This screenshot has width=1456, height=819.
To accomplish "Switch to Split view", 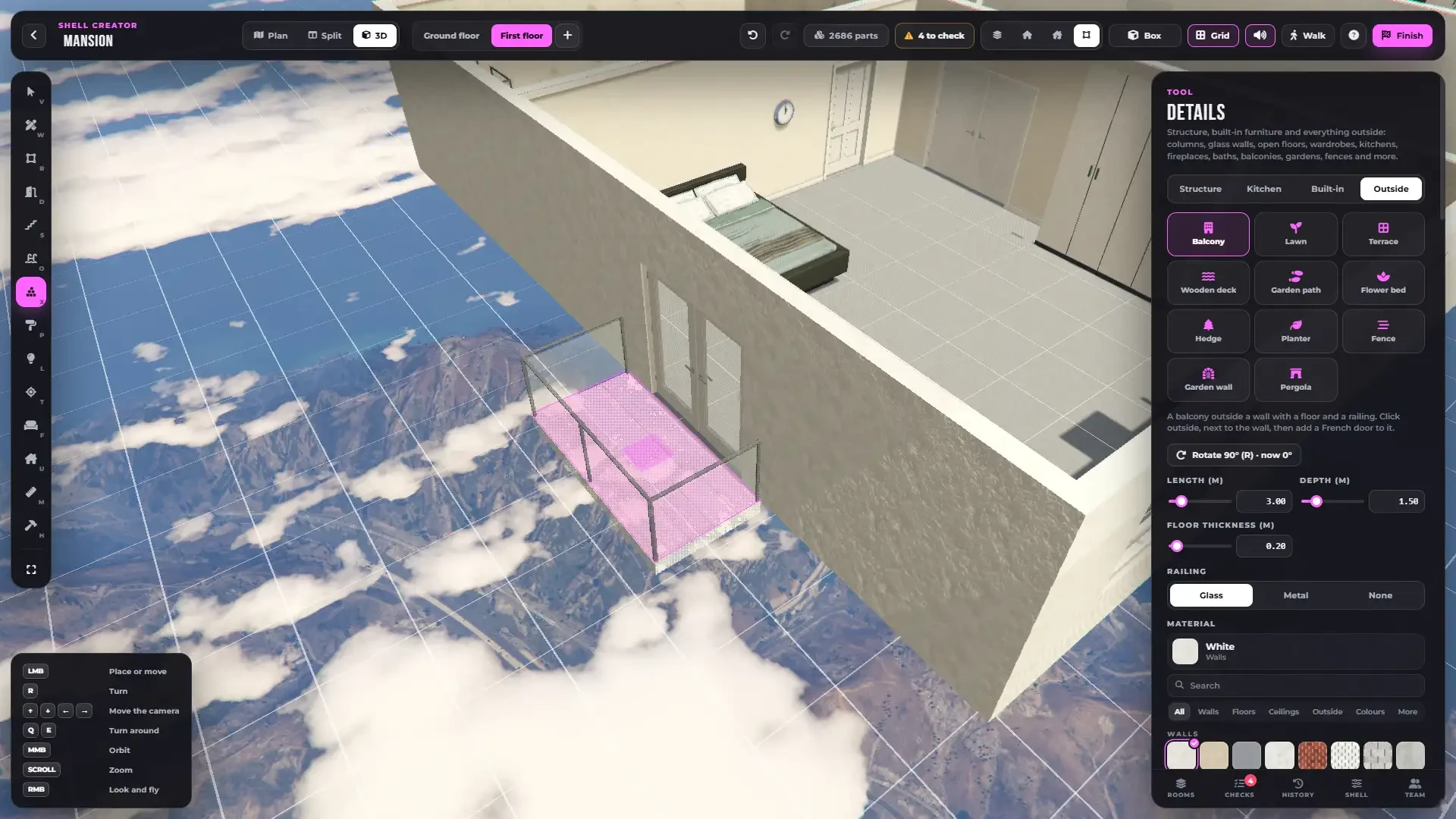I will 325,36.
